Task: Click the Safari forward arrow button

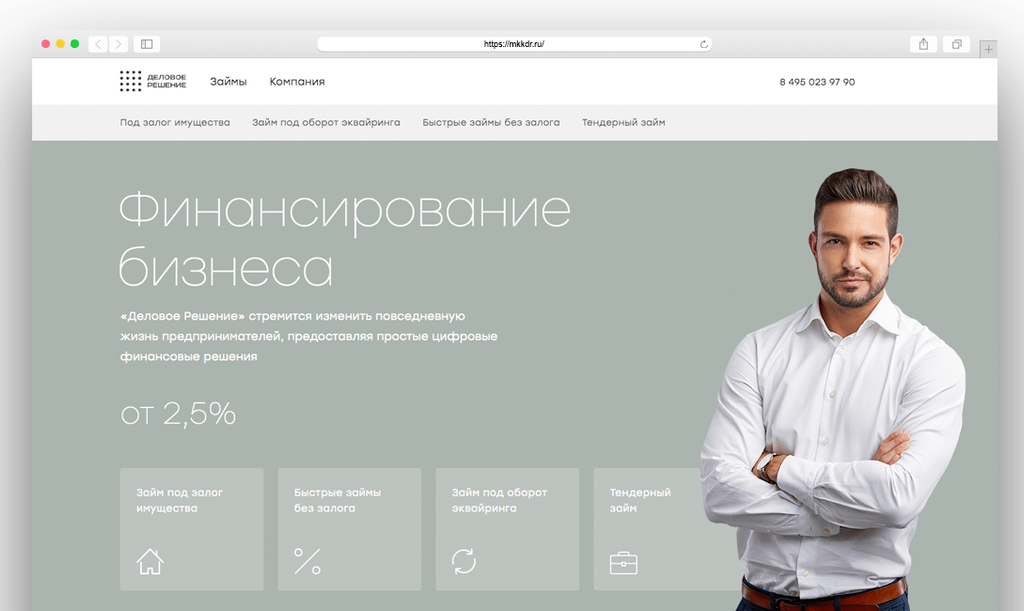Action: tap(118, 44)
